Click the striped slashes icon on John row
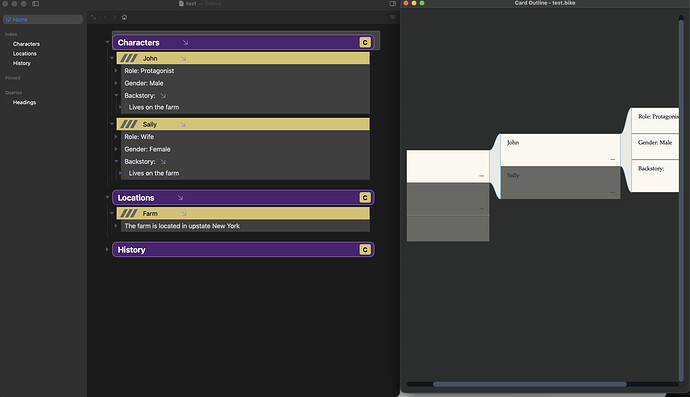The image size is (690, 397). (x=129, y=58)
